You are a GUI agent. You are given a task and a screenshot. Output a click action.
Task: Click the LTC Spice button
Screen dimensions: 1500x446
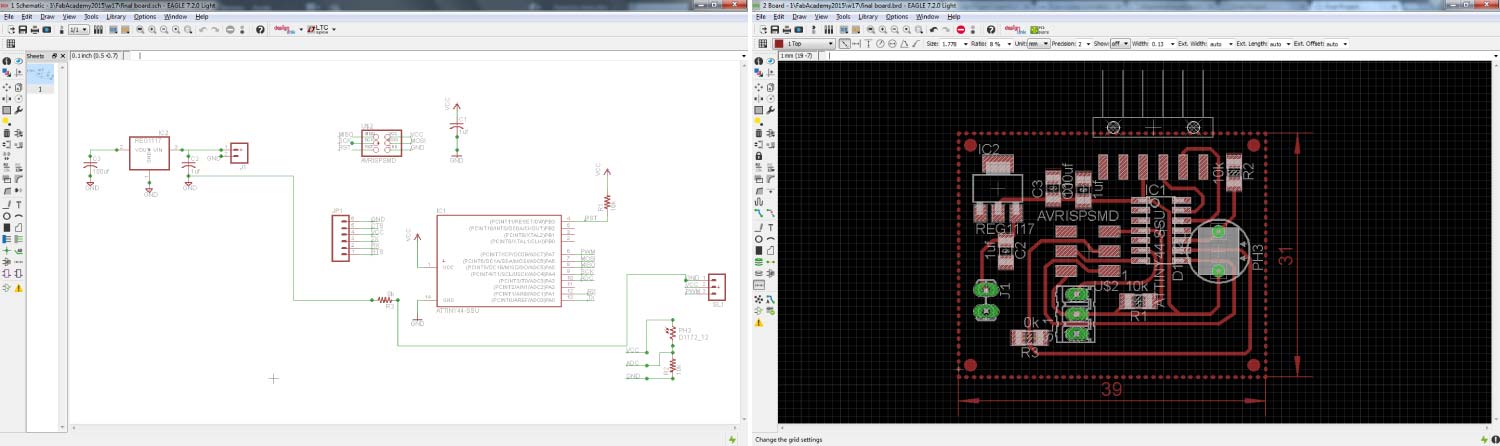pos(320,30)
